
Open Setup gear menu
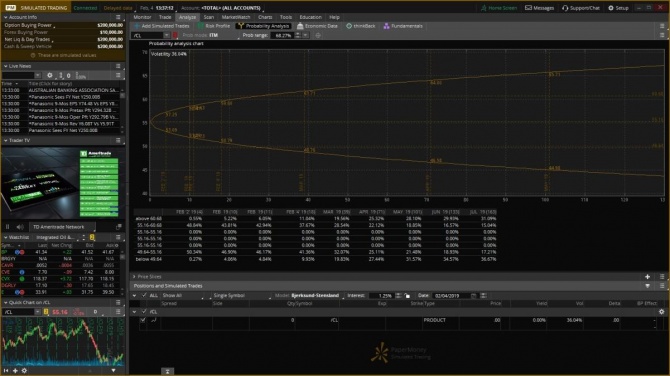(618, 8)
